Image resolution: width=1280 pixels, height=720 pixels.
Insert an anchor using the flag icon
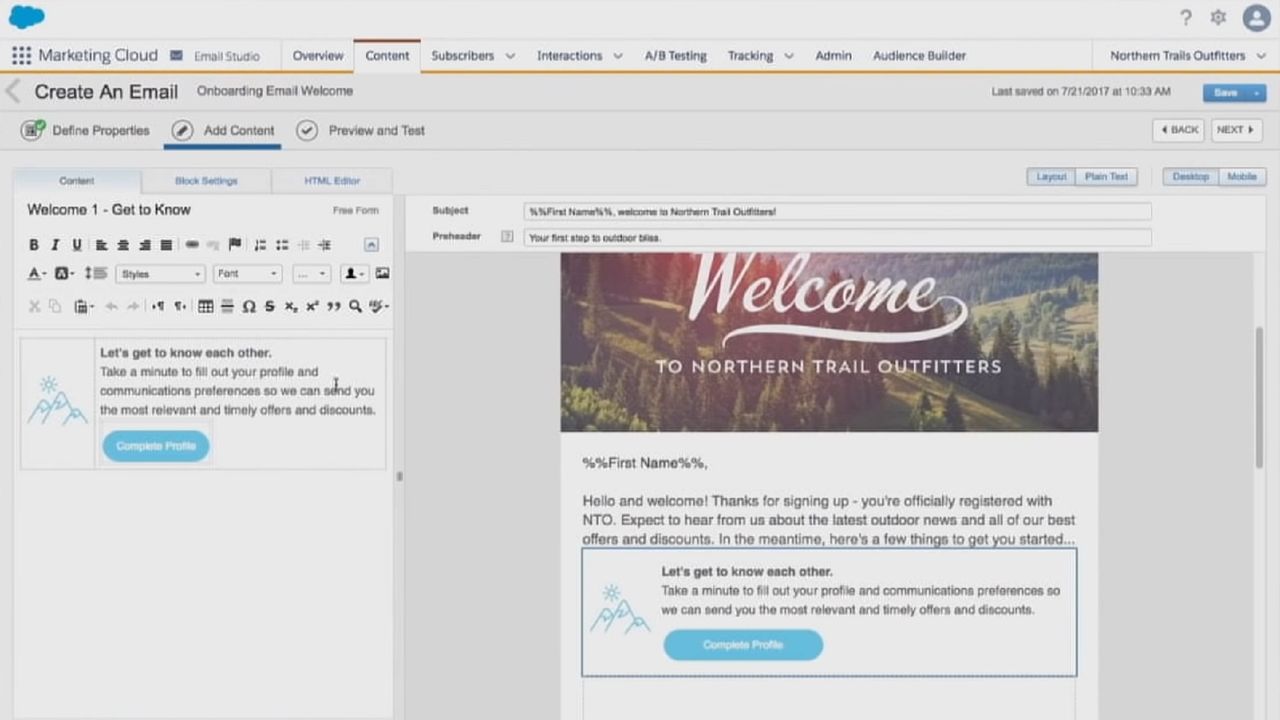coord(235,245)
